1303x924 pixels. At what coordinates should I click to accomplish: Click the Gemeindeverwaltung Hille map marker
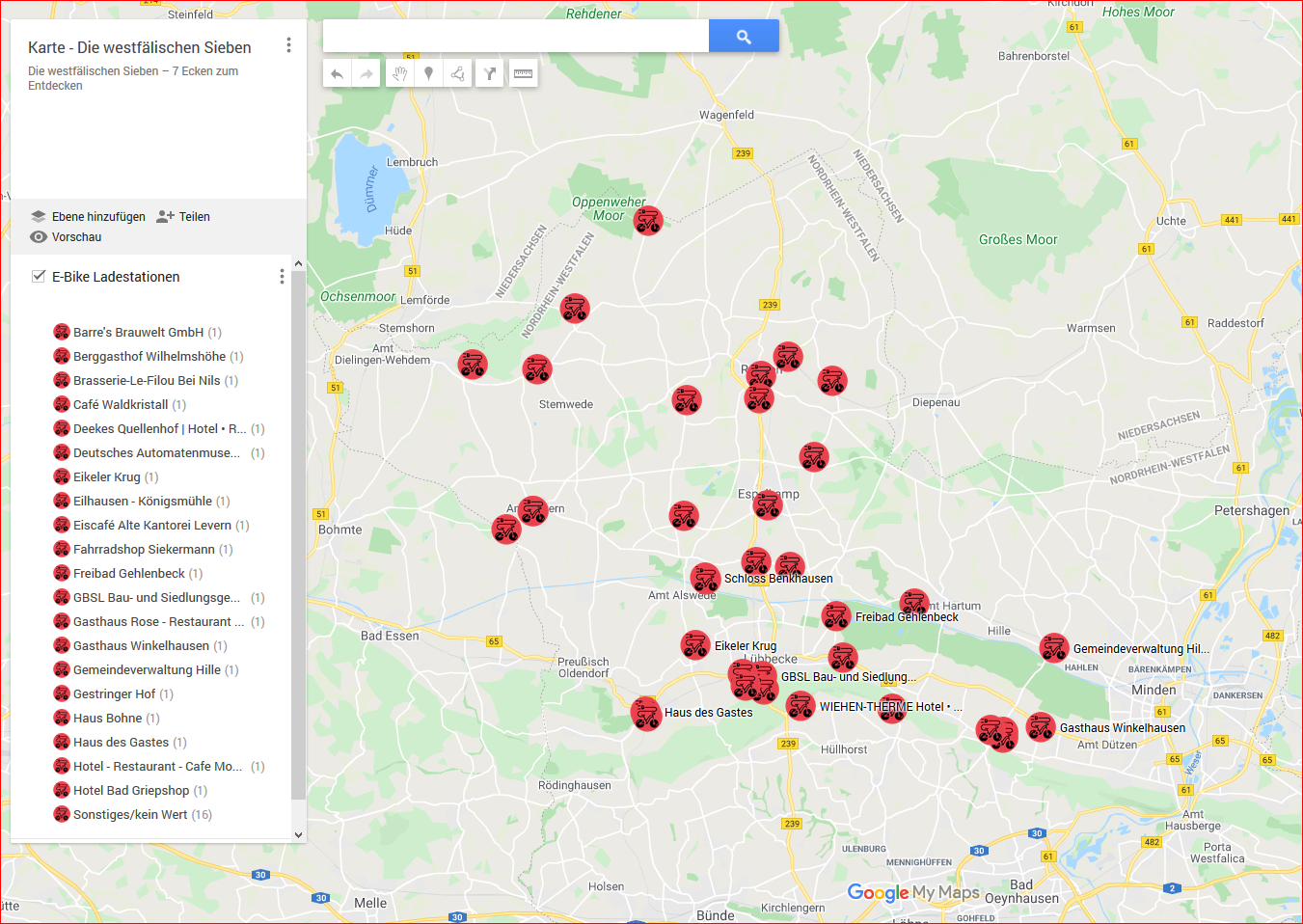pos(1054,648)
